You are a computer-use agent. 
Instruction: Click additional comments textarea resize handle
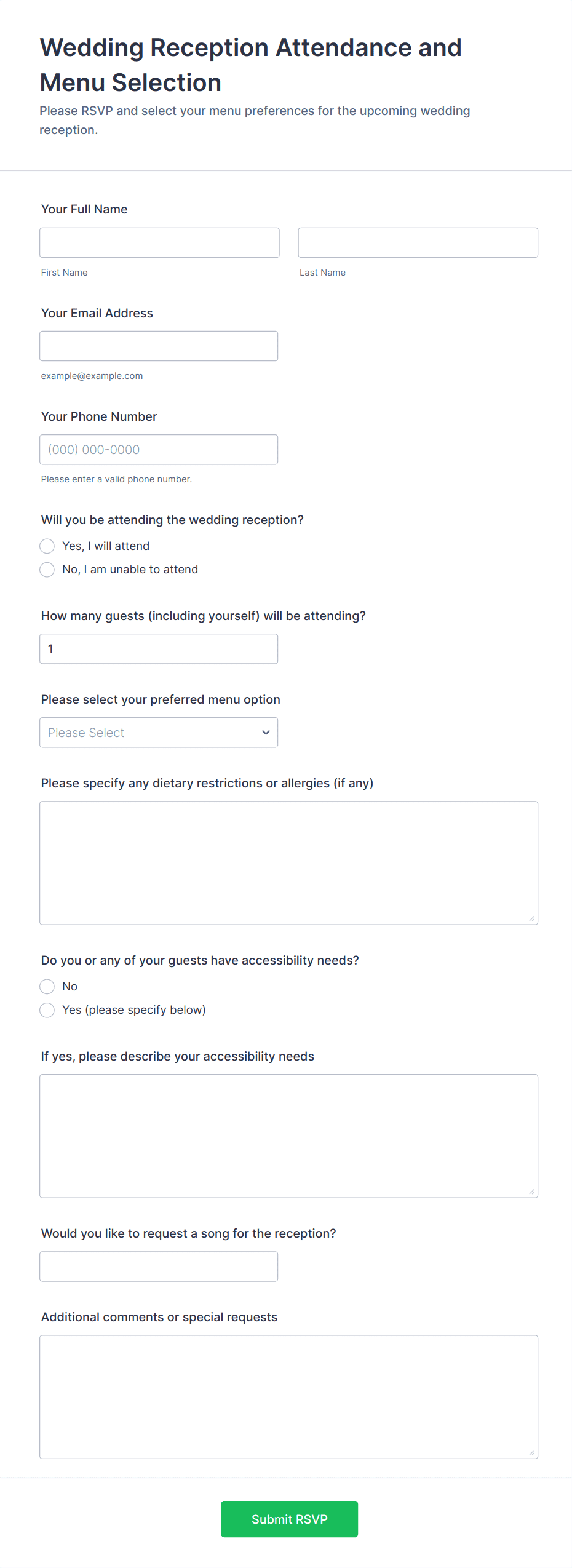(532, 1452)
